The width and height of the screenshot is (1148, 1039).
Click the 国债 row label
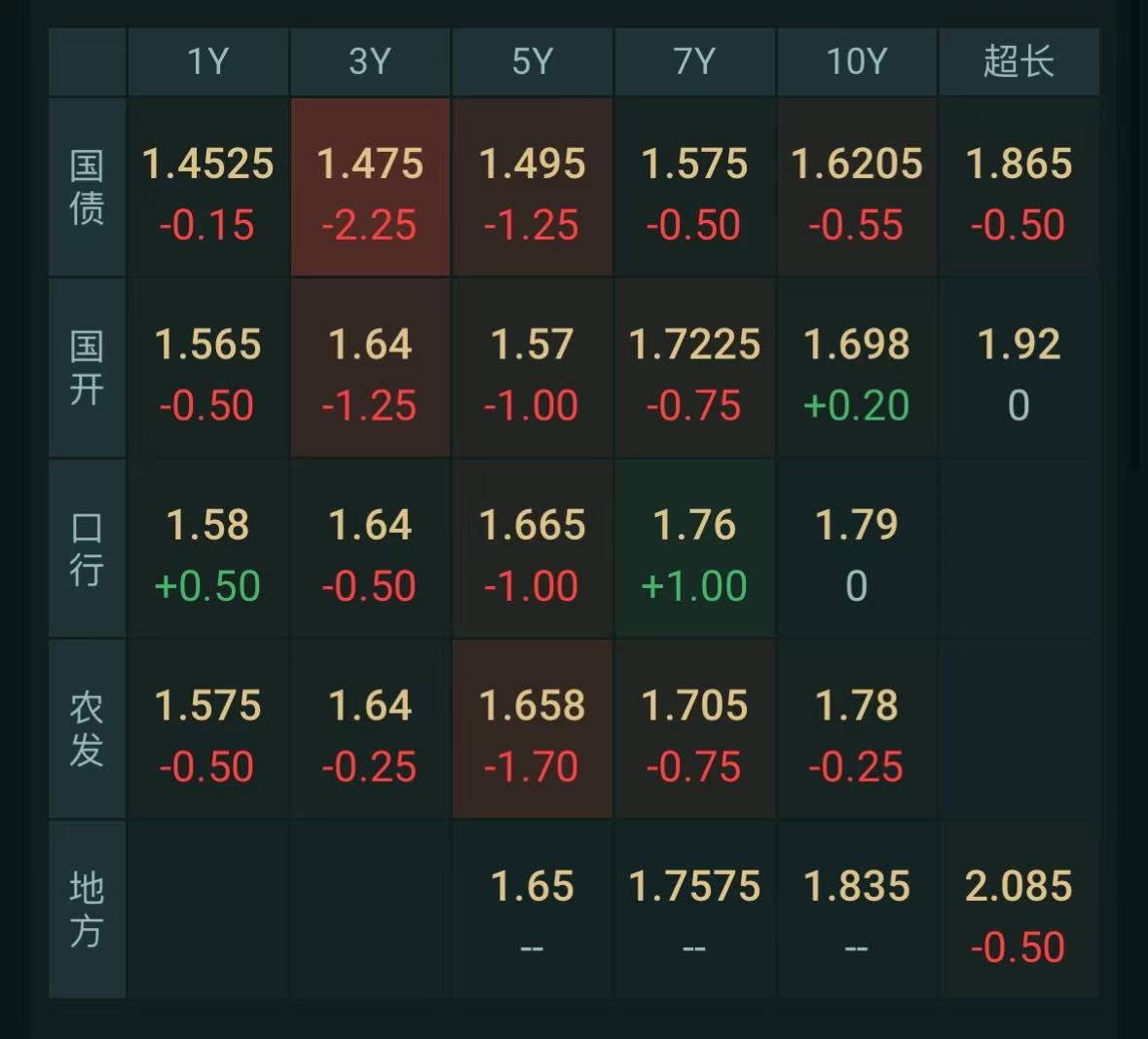[87, 187]
